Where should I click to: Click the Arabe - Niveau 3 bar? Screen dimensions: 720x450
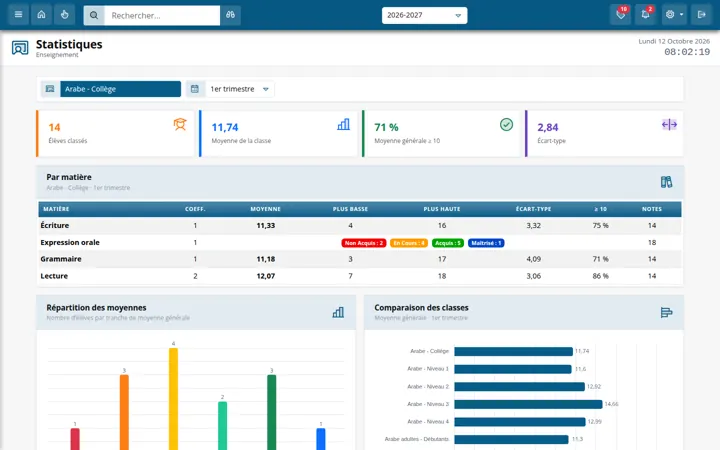pos(528,404)
